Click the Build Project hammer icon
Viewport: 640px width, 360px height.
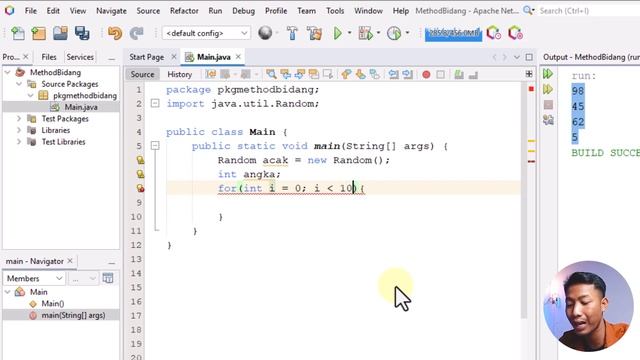coord(292,33)
